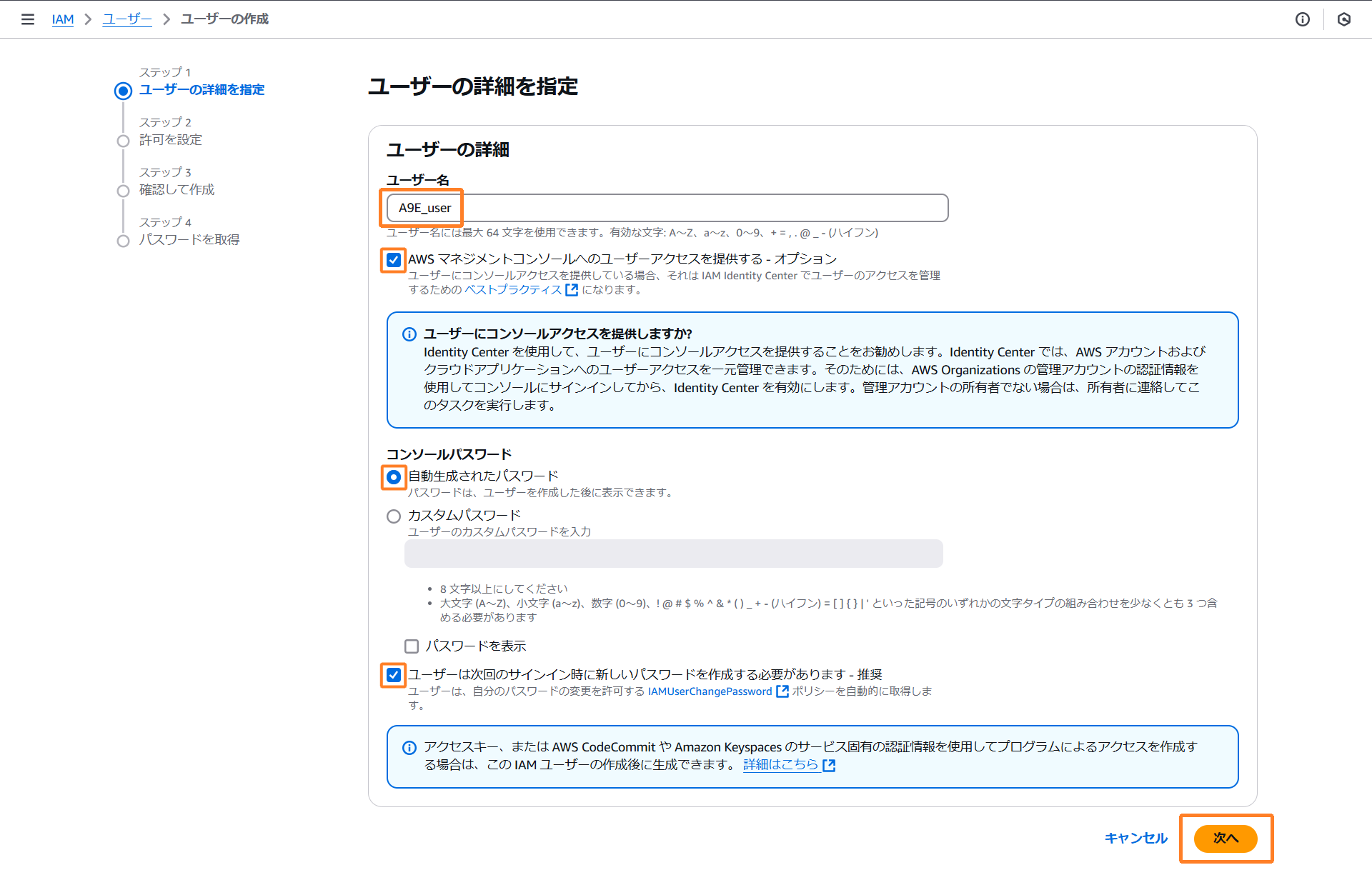Viewport: 1372px width, 885px height.
Task: Click external link icon beside ベストプラクティス
Action: click(571, 290)
